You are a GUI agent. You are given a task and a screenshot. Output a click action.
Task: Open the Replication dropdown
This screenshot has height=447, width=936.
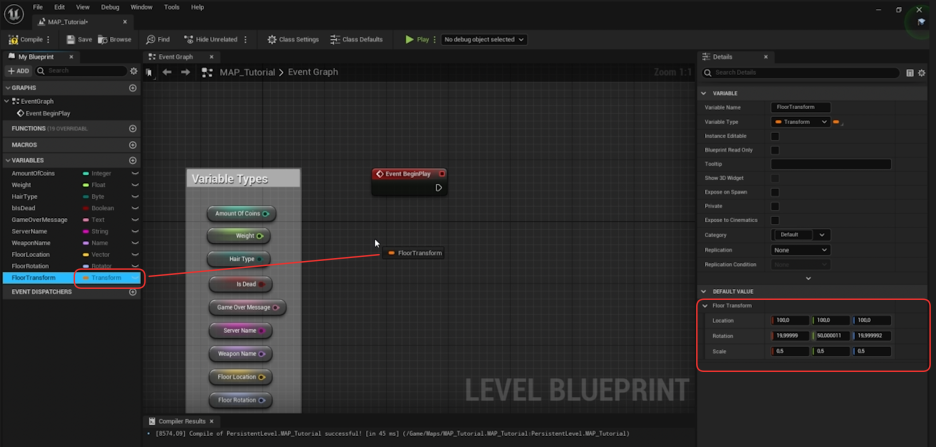tap(800, 250)
